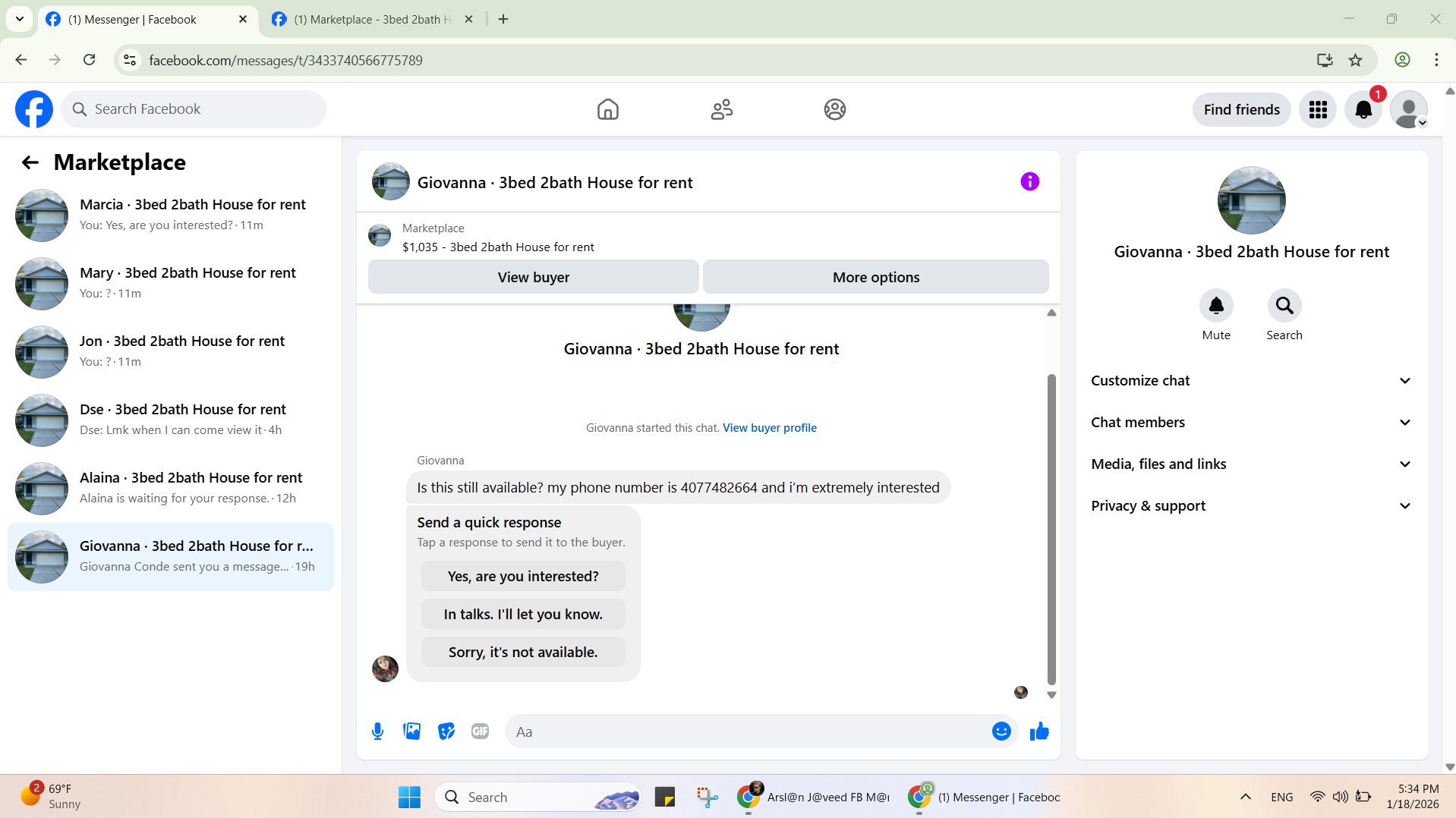Click the Aa message input field
Screen dimensions: 1456x818
[x=748, y=731]
